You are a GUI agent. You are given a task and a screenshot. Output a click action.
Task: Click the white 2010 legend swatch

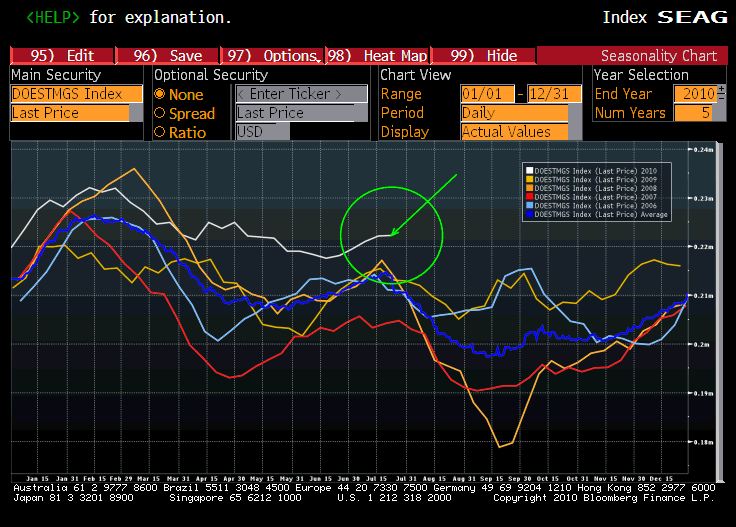(x=530, y=170)
